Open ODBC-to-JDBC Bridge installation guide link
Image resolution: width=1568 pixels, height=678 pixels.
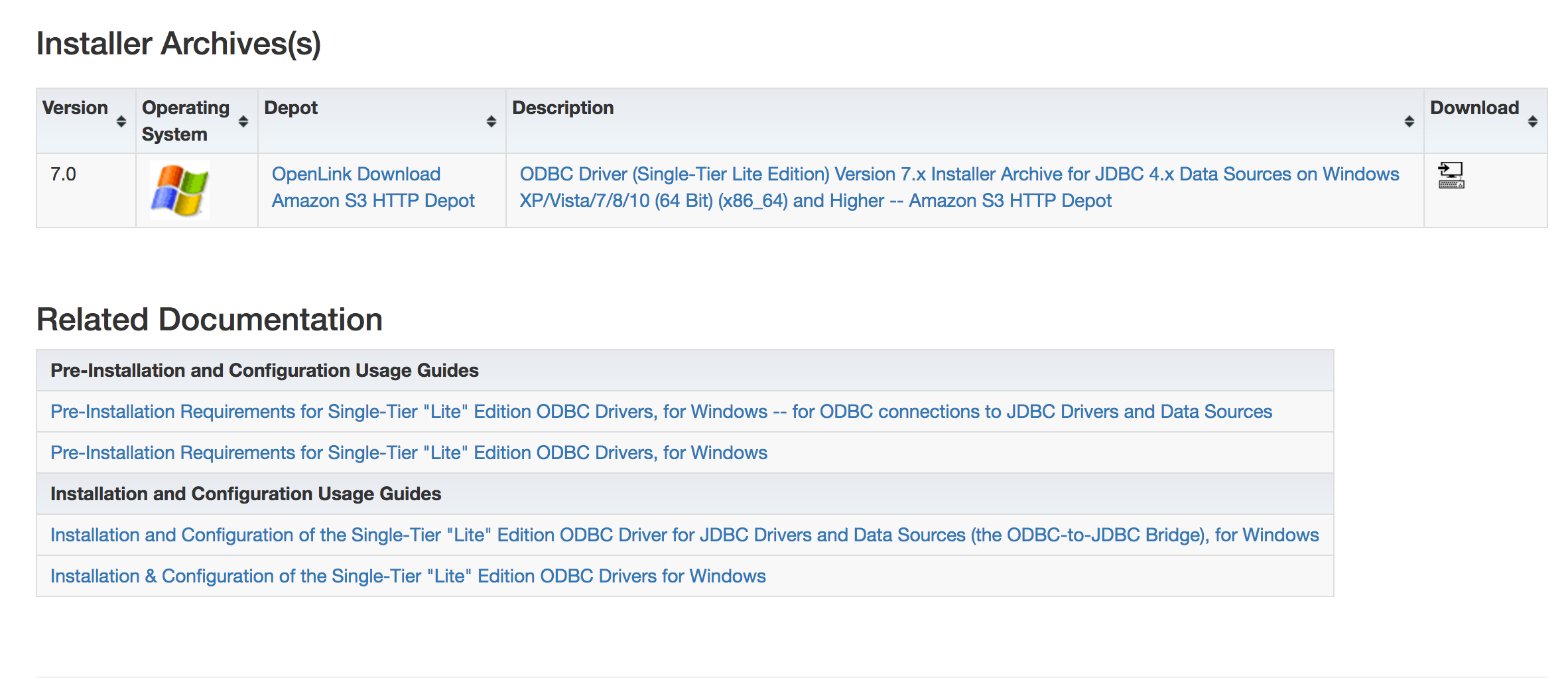pos(685,535)
